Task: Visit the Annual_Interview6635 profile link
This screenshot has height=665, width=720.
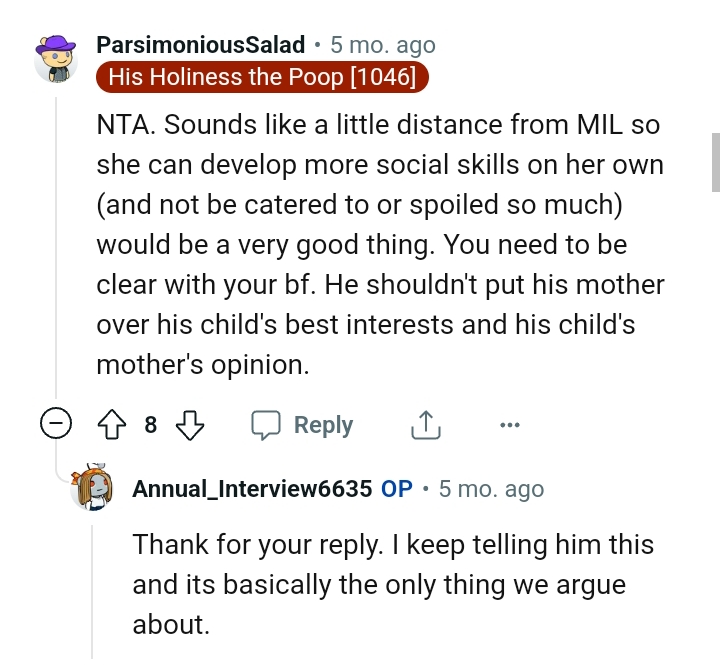Action: click(253, 489)
